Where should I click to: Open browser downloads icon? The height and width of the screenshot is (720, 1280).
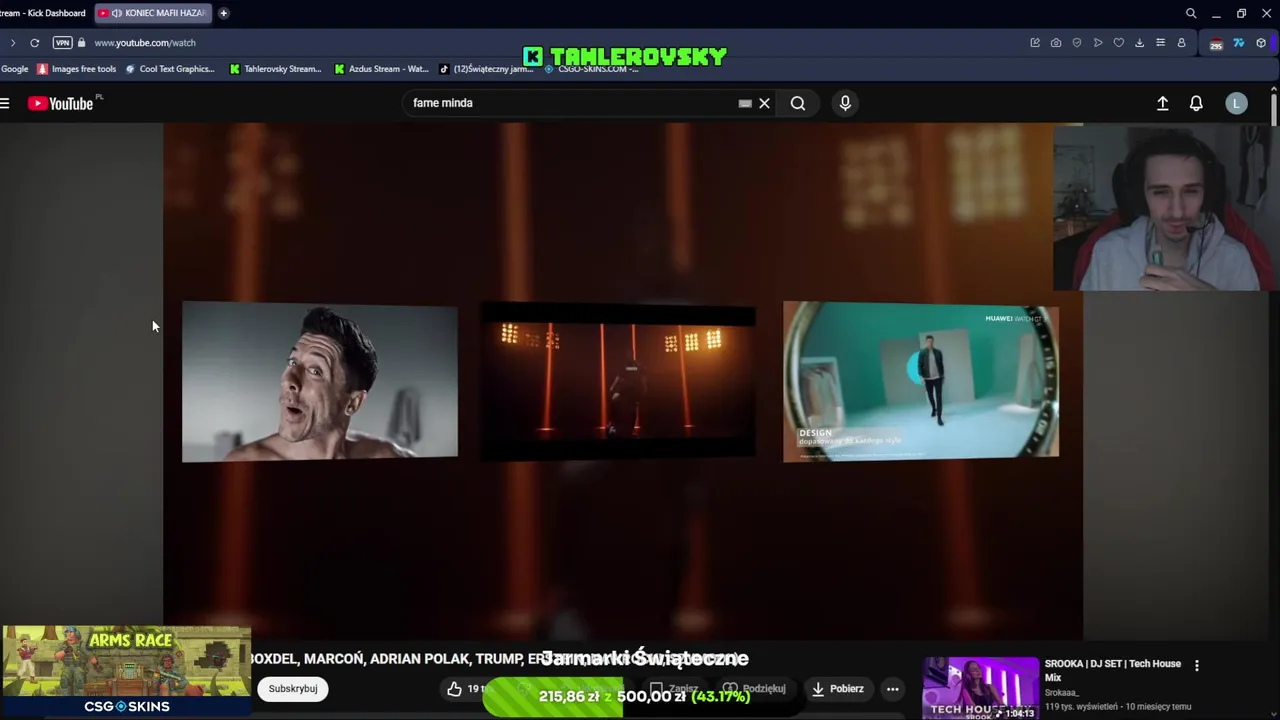pyautogui.click(x=1140, y=43)
